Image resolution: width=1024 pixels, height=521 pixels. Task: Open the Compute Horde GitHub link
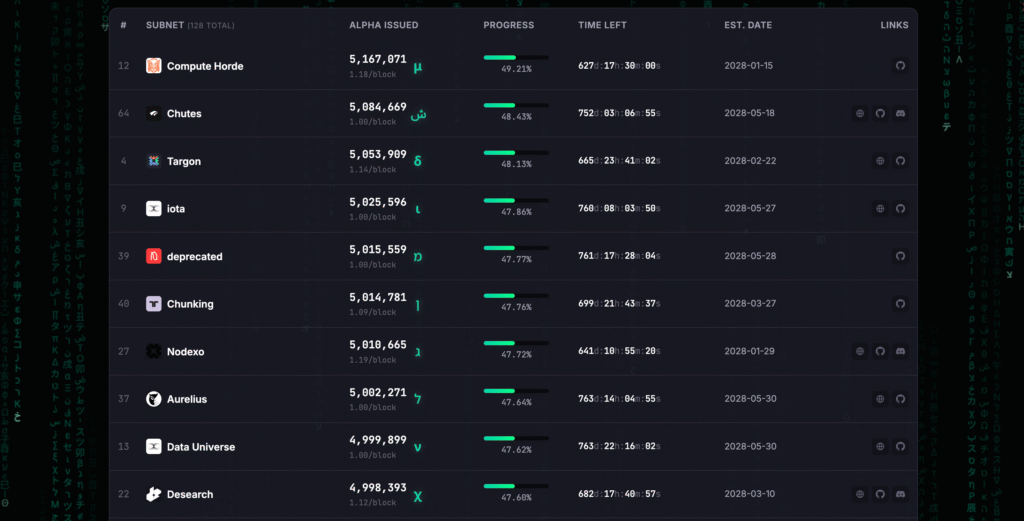[899, 66]
